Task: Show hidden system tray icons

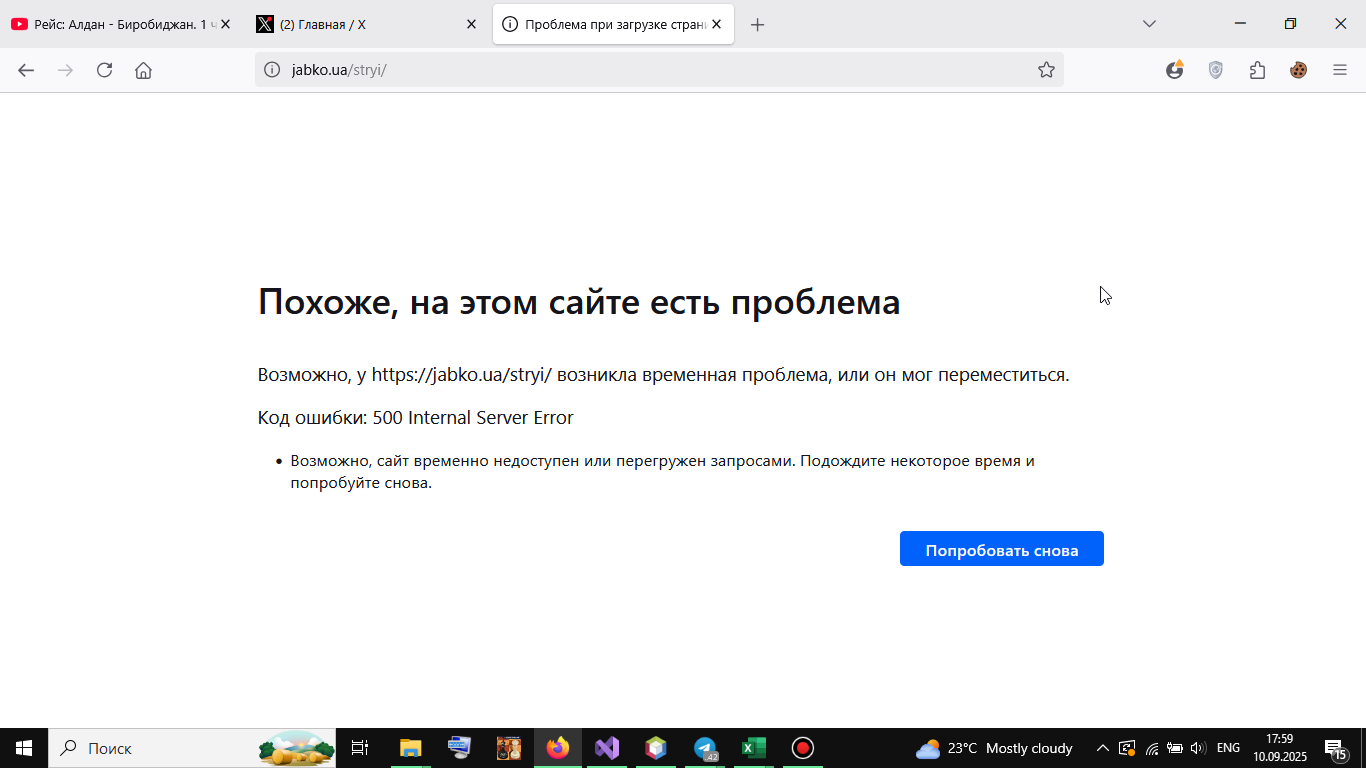Action: click(x=1103, y=748)
